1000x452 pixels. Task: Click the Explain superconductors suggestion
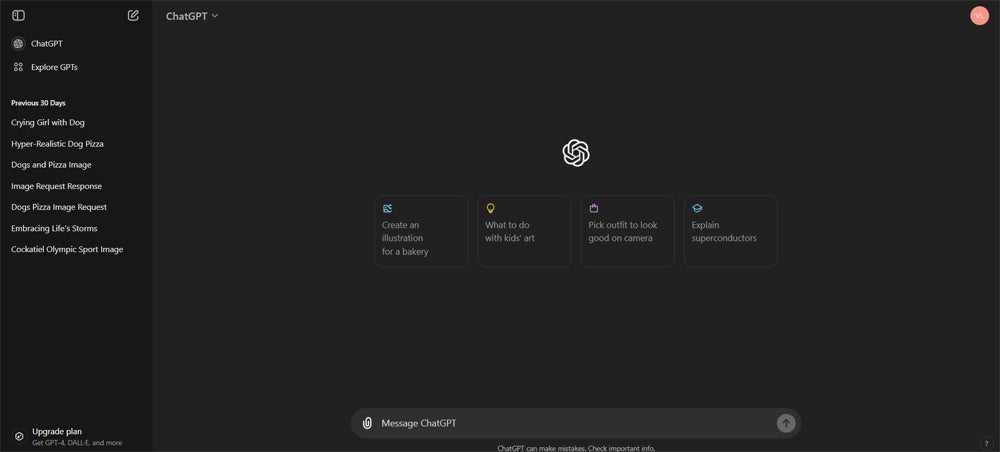730,231
